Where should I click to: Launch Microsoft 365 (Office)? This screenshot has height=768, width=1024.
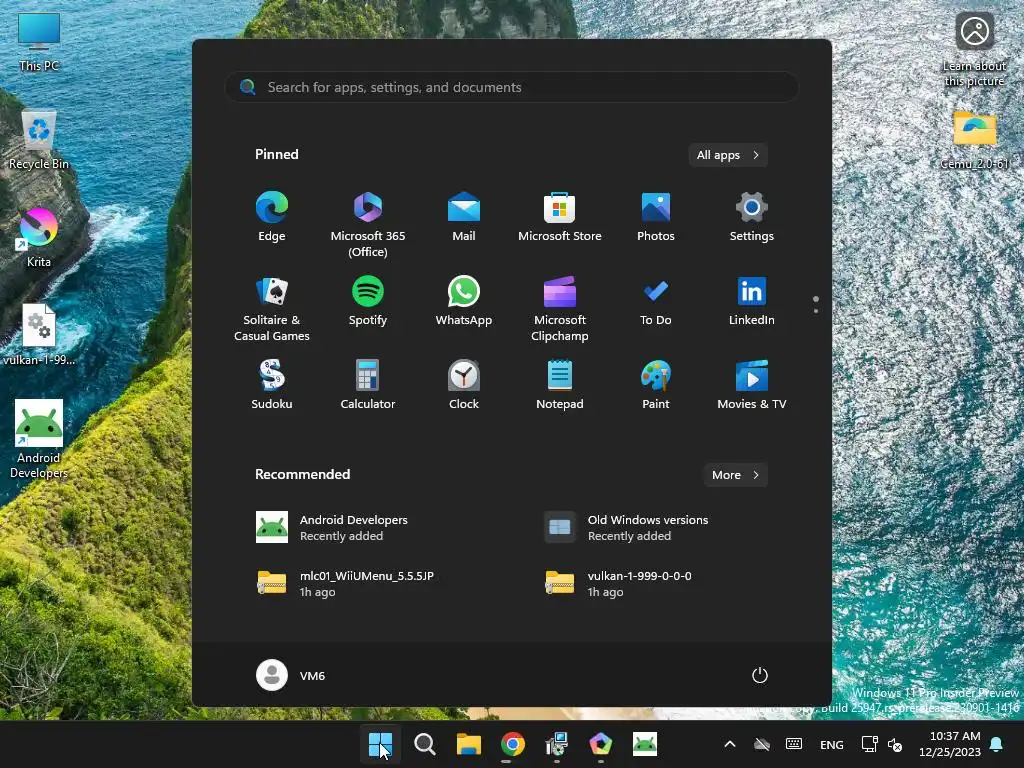368,224
